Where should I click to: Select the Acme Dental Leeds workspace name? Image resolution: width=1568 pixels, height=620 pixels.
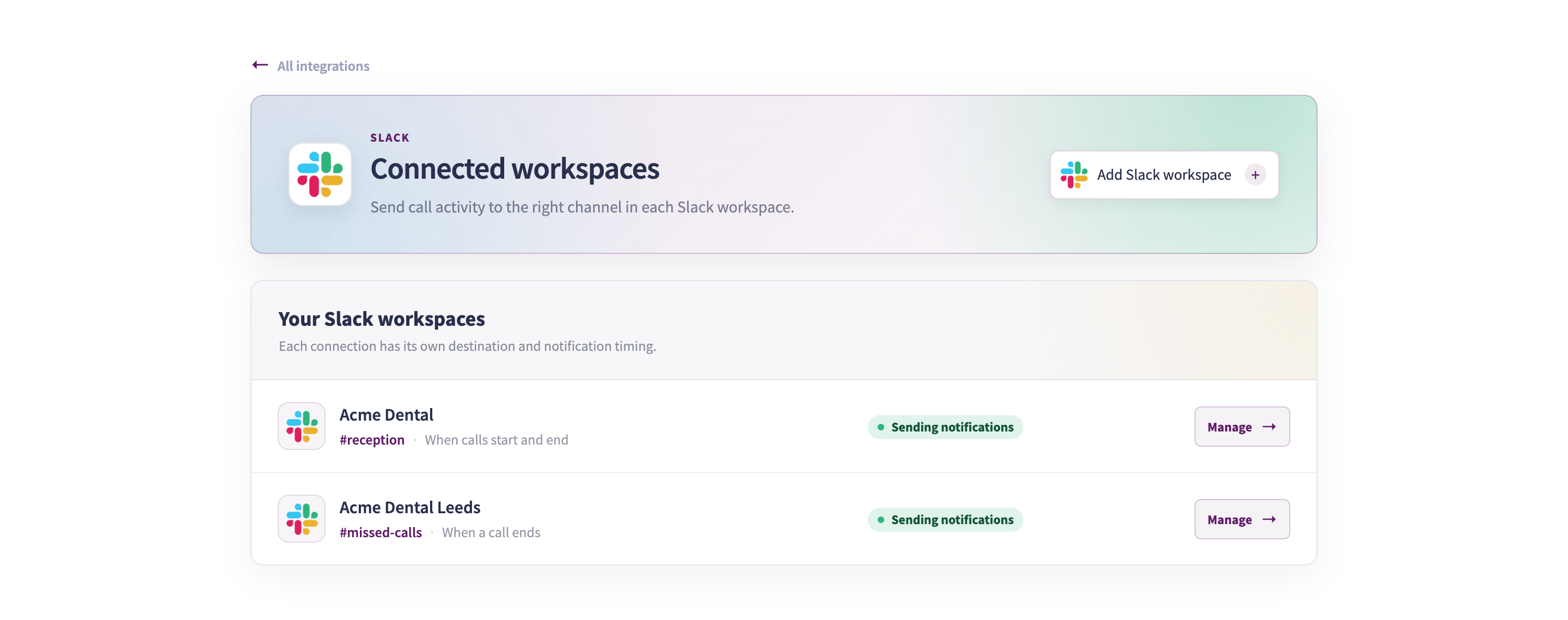click(409, 507)
